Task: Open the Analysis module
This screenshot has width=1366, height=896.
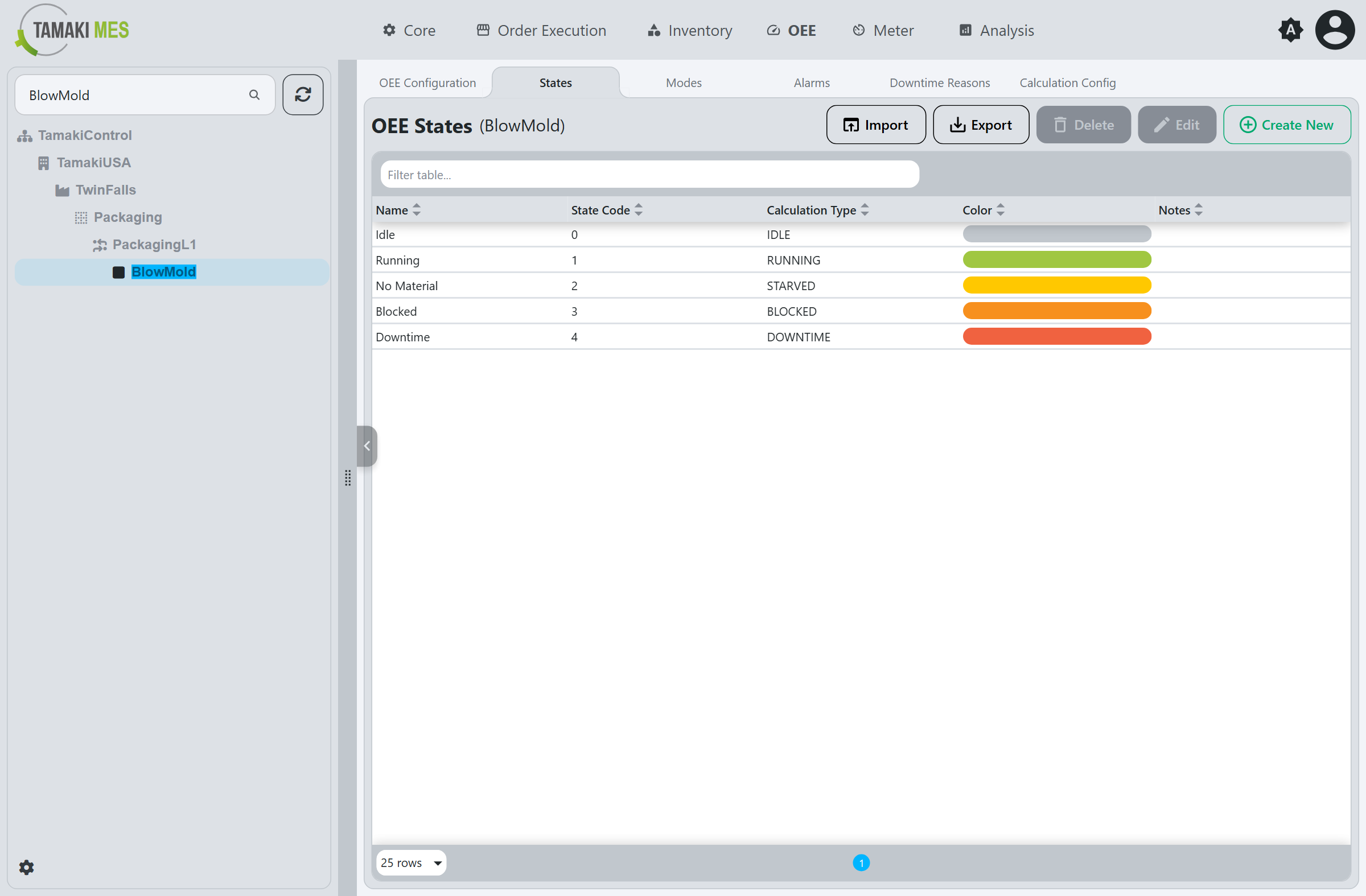Action: (997, 30)
